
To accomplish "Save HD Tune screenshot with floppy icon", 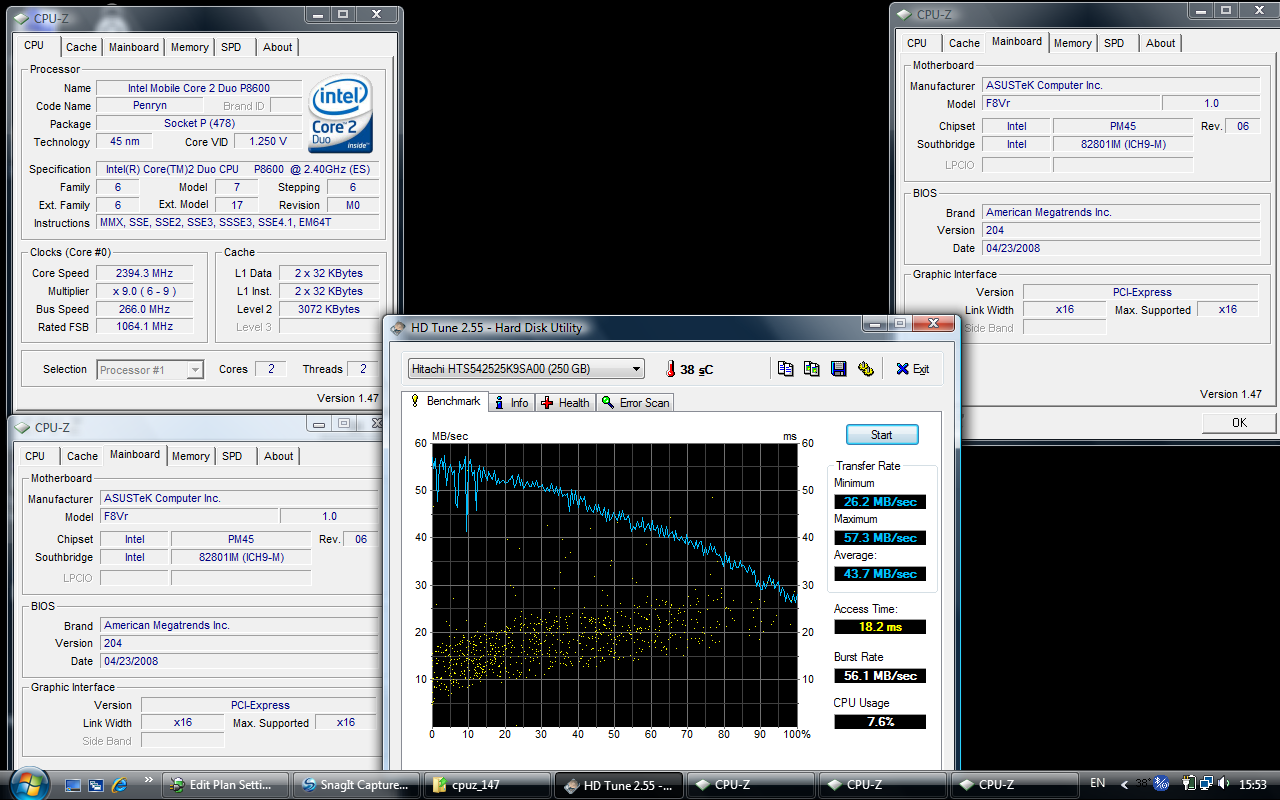I will click(839, 369).
